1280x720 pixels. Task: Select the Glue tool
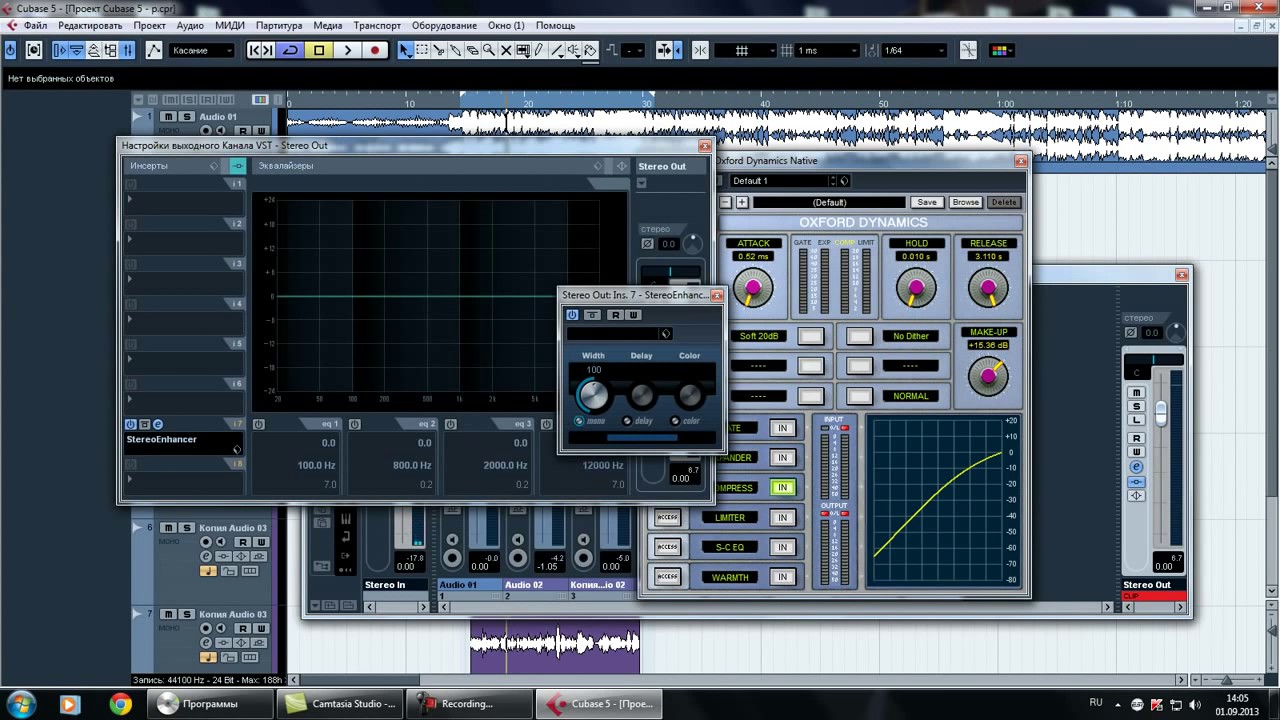pyautogui.click(x=456, y=50)
